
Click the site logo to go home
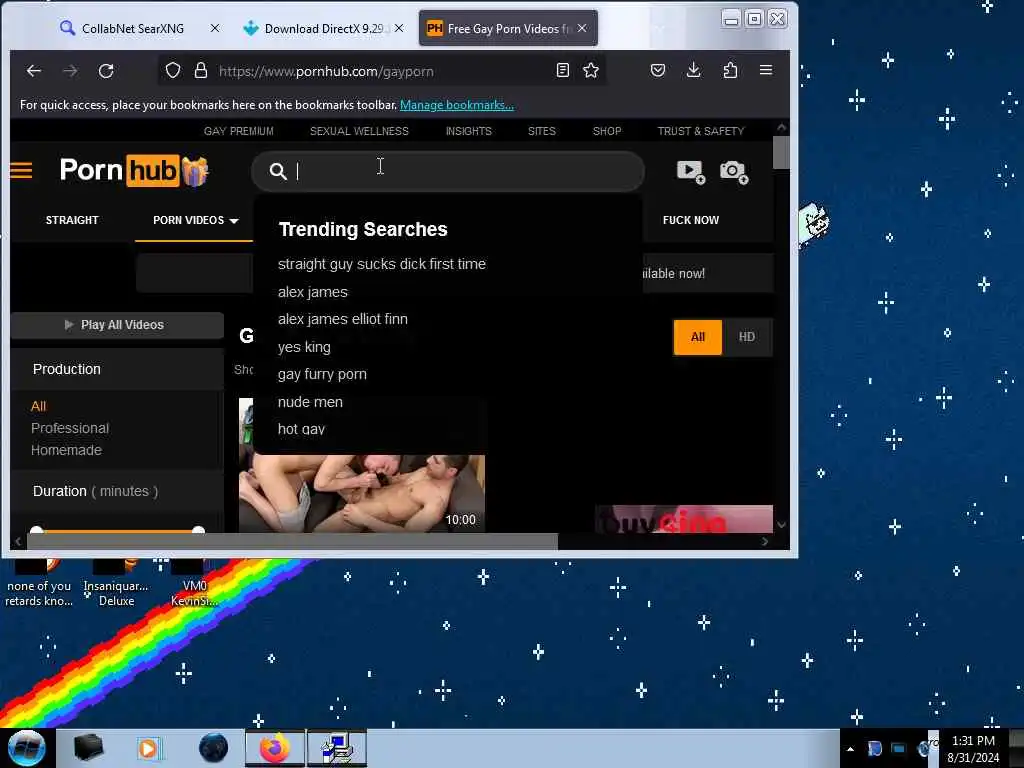134,171
